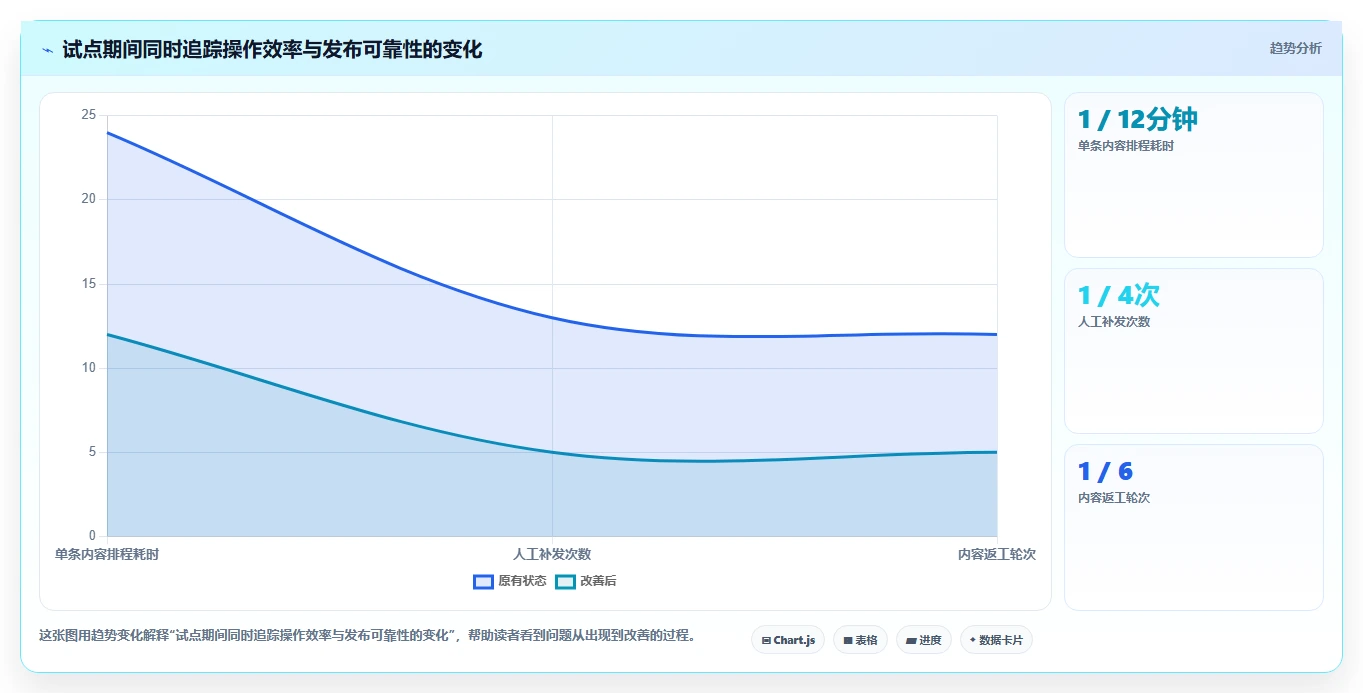Image resolution: width=1363 pixels, height=693 pixels.
Task: Click the 数据卡片 sparkle icon
Action: (x=972, y=640)
